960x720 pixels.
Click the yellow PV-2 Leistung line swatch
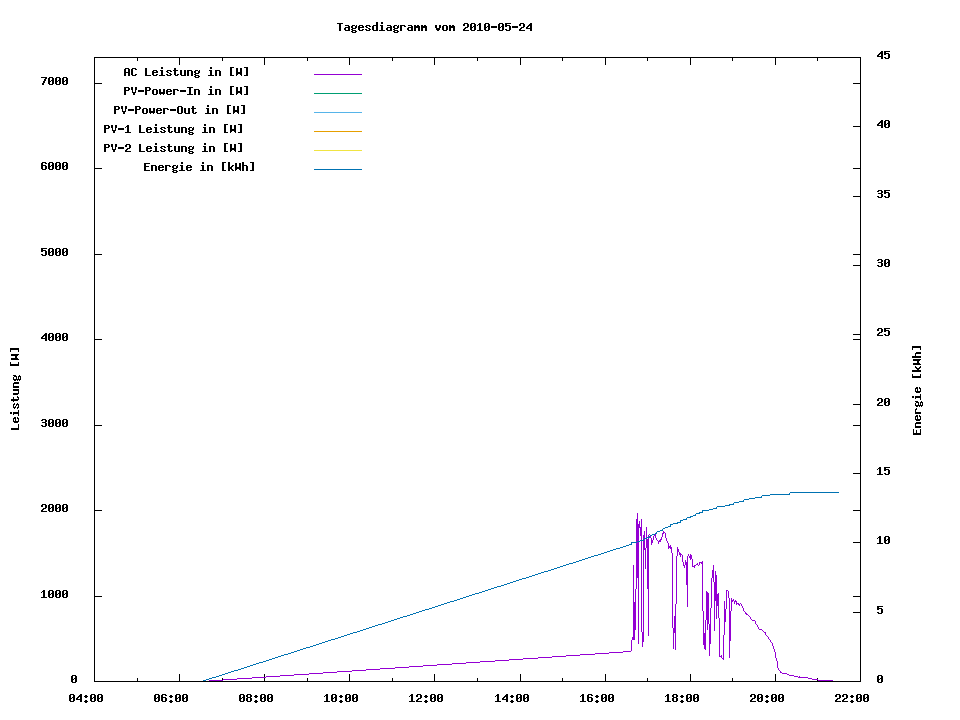(x=337, y=150)
